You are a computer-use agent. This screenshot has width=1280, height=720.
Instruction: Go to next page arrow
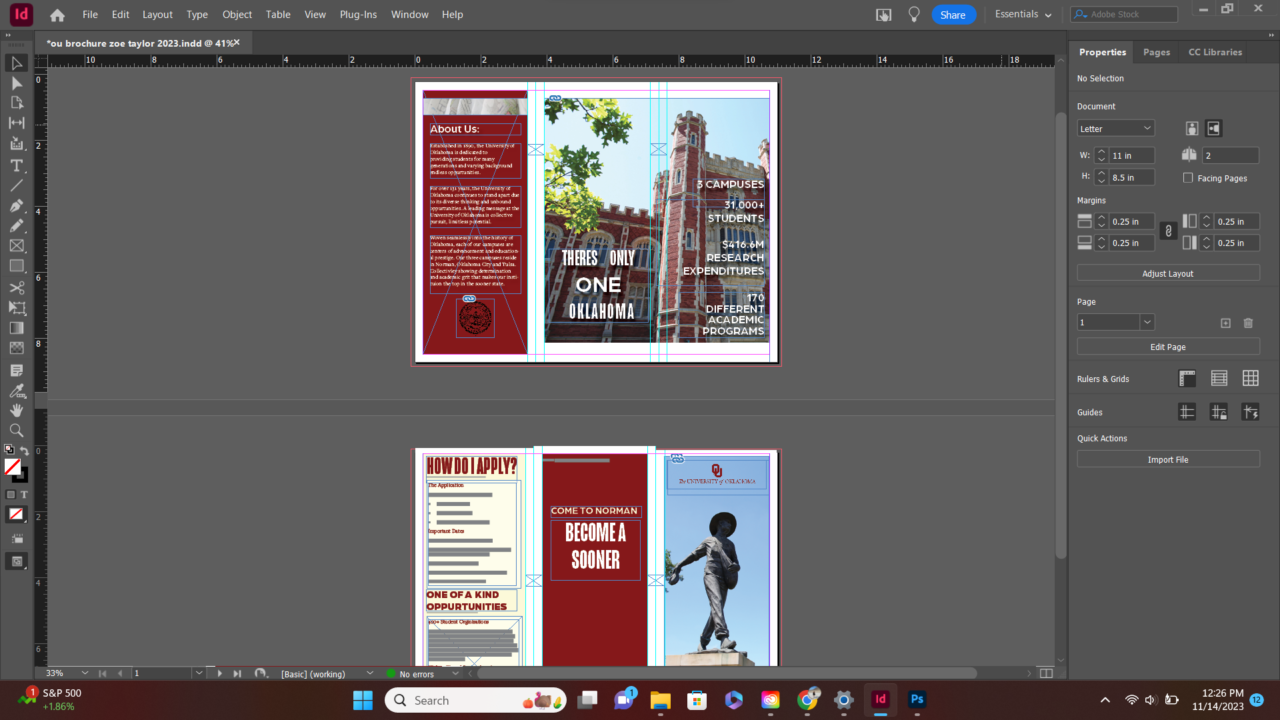tap(220, 673)
